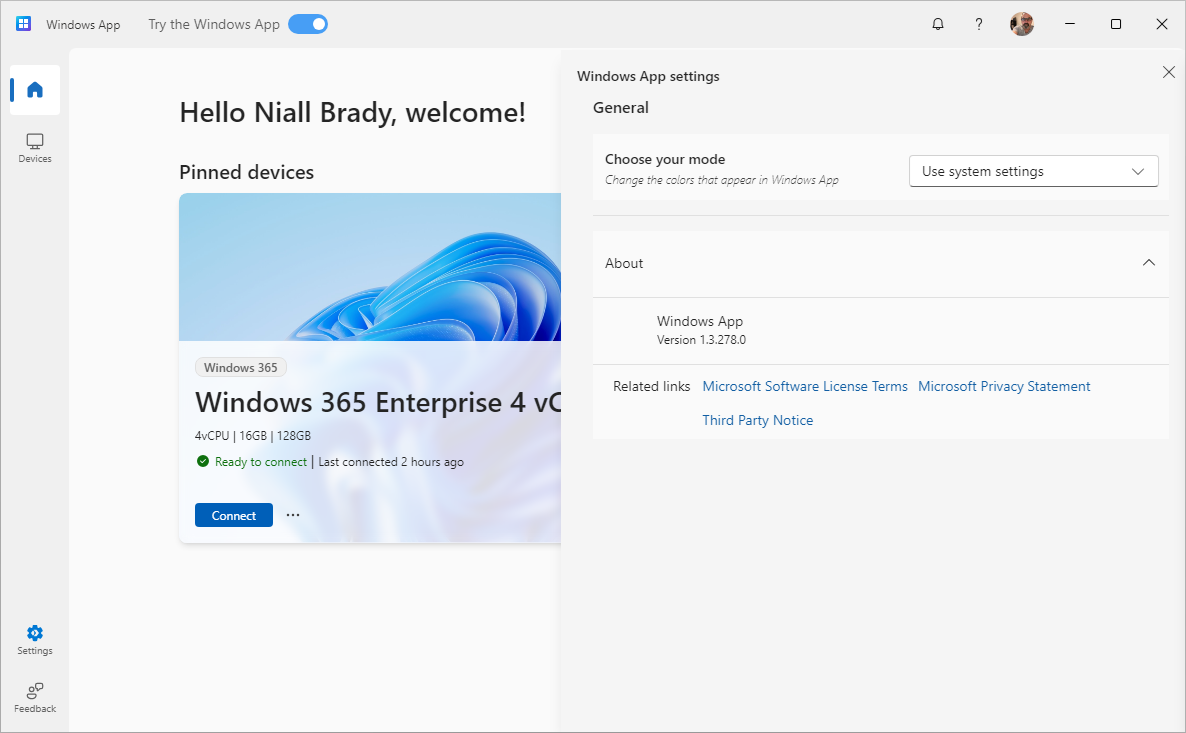Click the Windows 365 tag on device card
The image size is (1186, 733).
coord(241,368)
